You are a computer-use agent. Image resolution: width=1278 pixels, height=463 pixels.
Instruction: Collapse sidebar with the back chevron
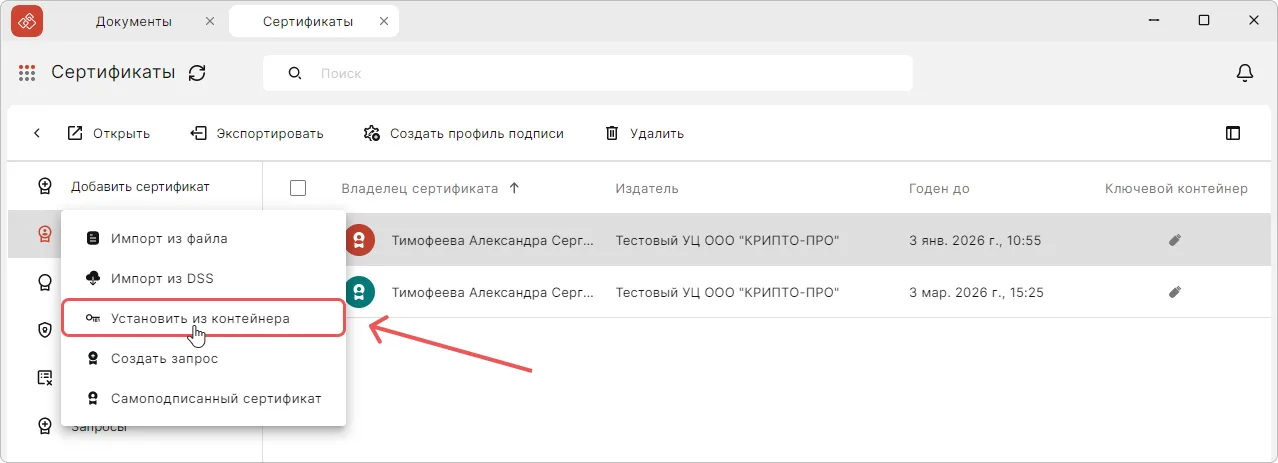point(37,133)
